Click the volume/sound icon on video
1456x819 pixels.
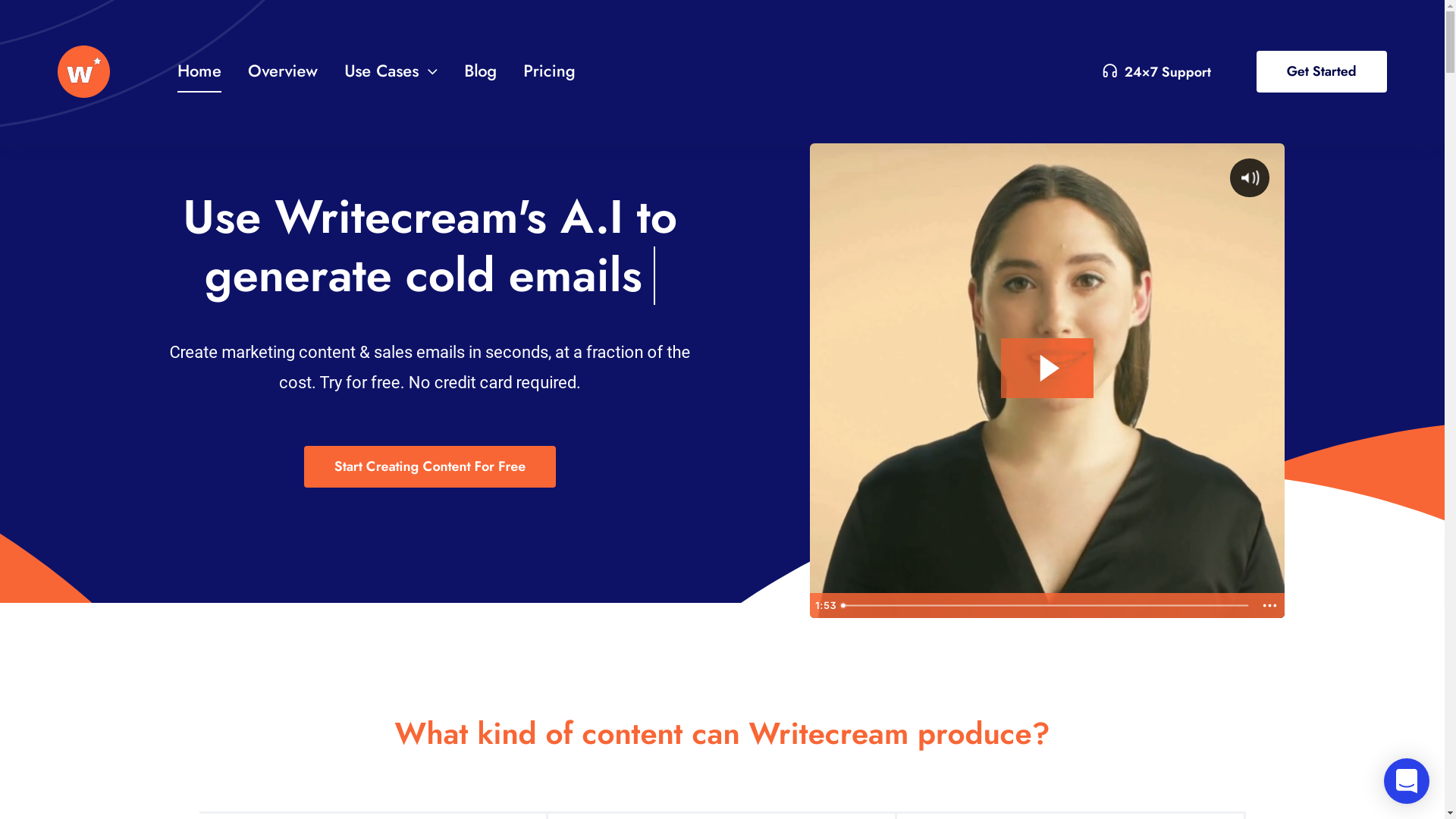click(1250, 177)
